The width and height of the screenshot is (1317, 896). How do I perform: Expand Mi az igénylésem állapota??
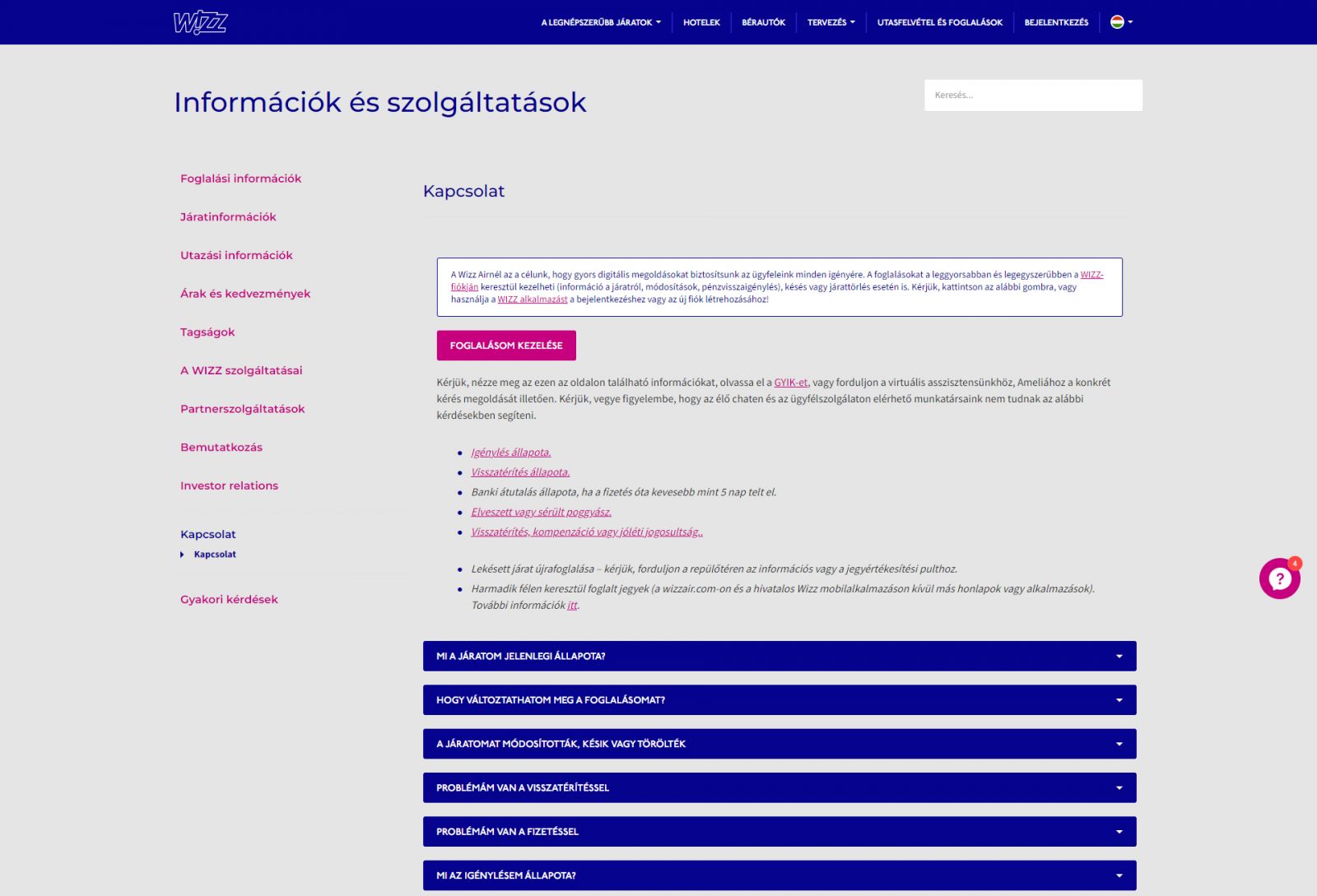coord(779,875)
